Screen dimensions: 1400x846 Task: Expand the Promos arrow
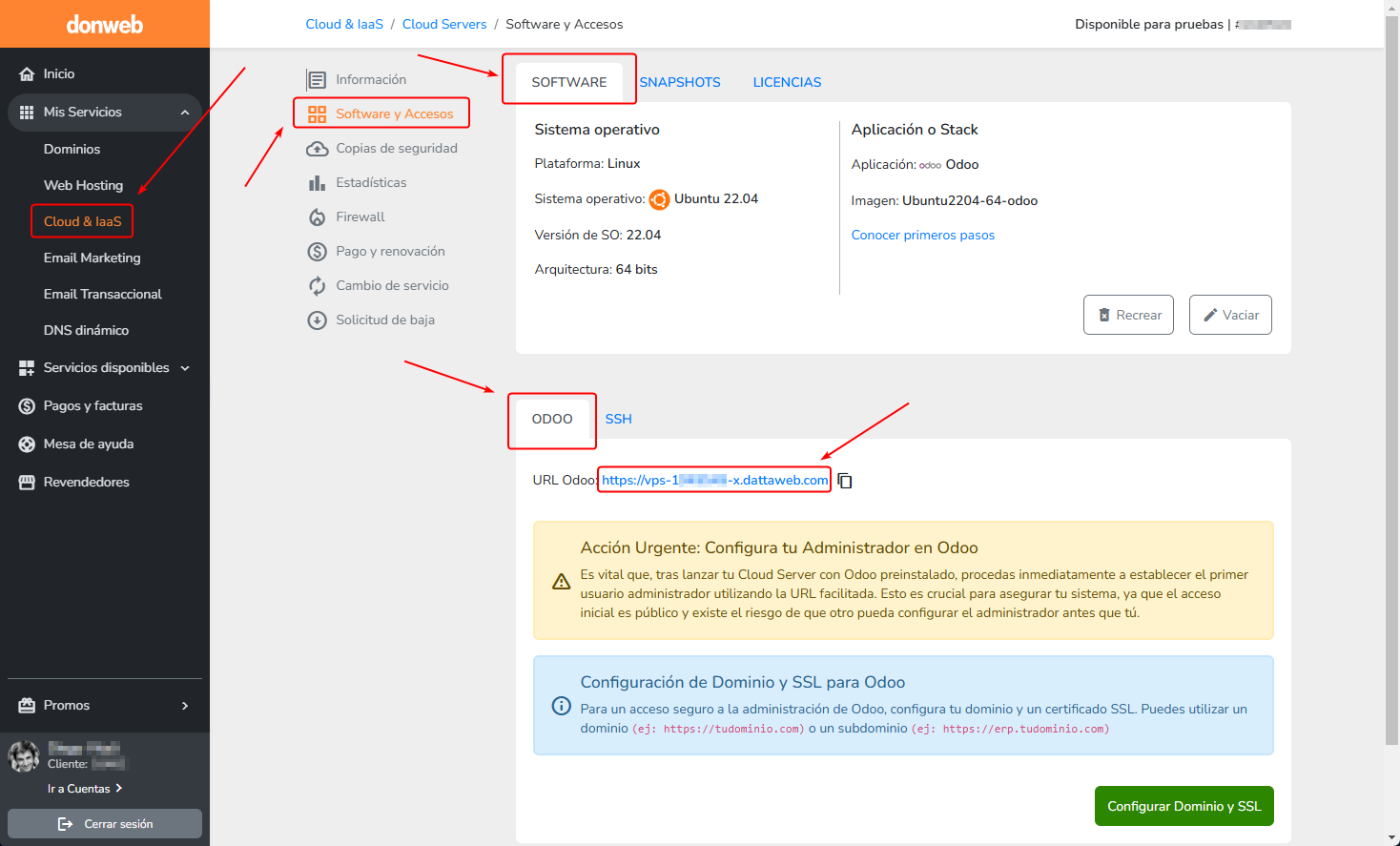click(x=185, y=706)
